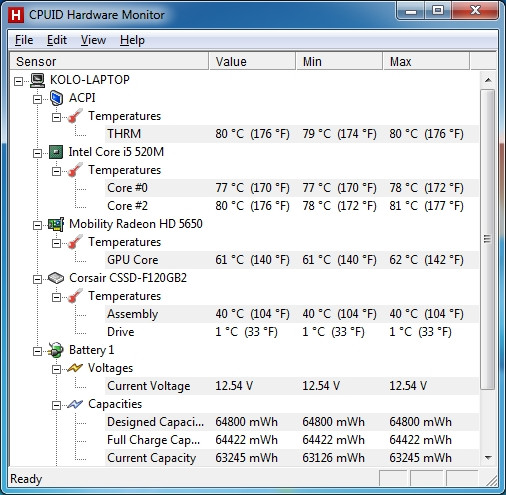506x495 pixels.
Task: Select the Assembly temperature row
Action: [292, 314]
